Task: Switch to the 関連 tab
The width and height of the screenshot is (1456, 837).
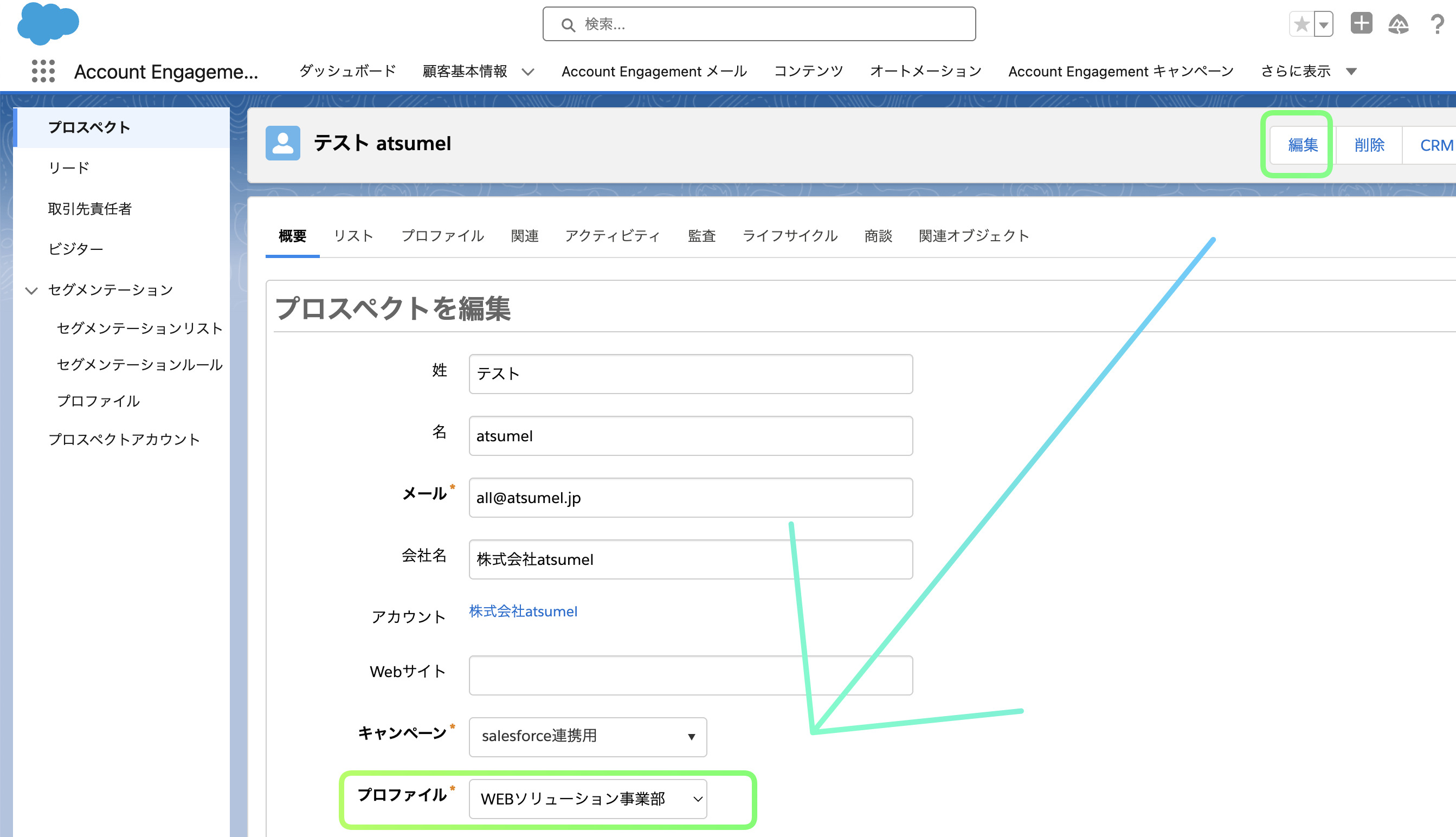Action: click(524, 236)
